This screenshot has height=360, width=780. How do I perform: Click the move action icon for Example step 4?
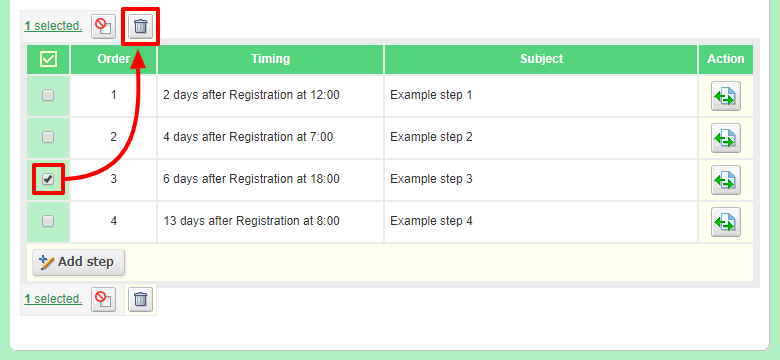(x=726, y=222)
